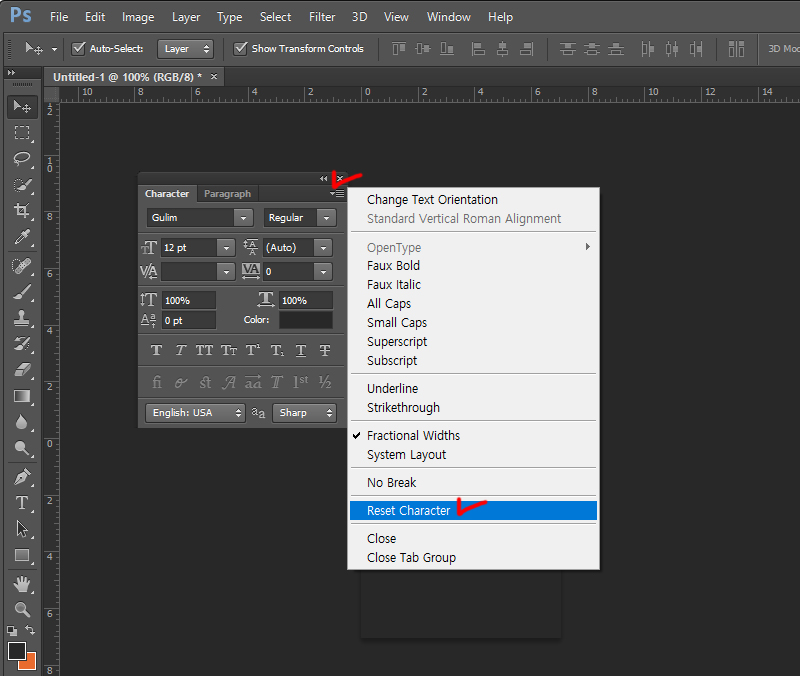
Task: Click the vertical scale 100% field
Action: point(189,301)
